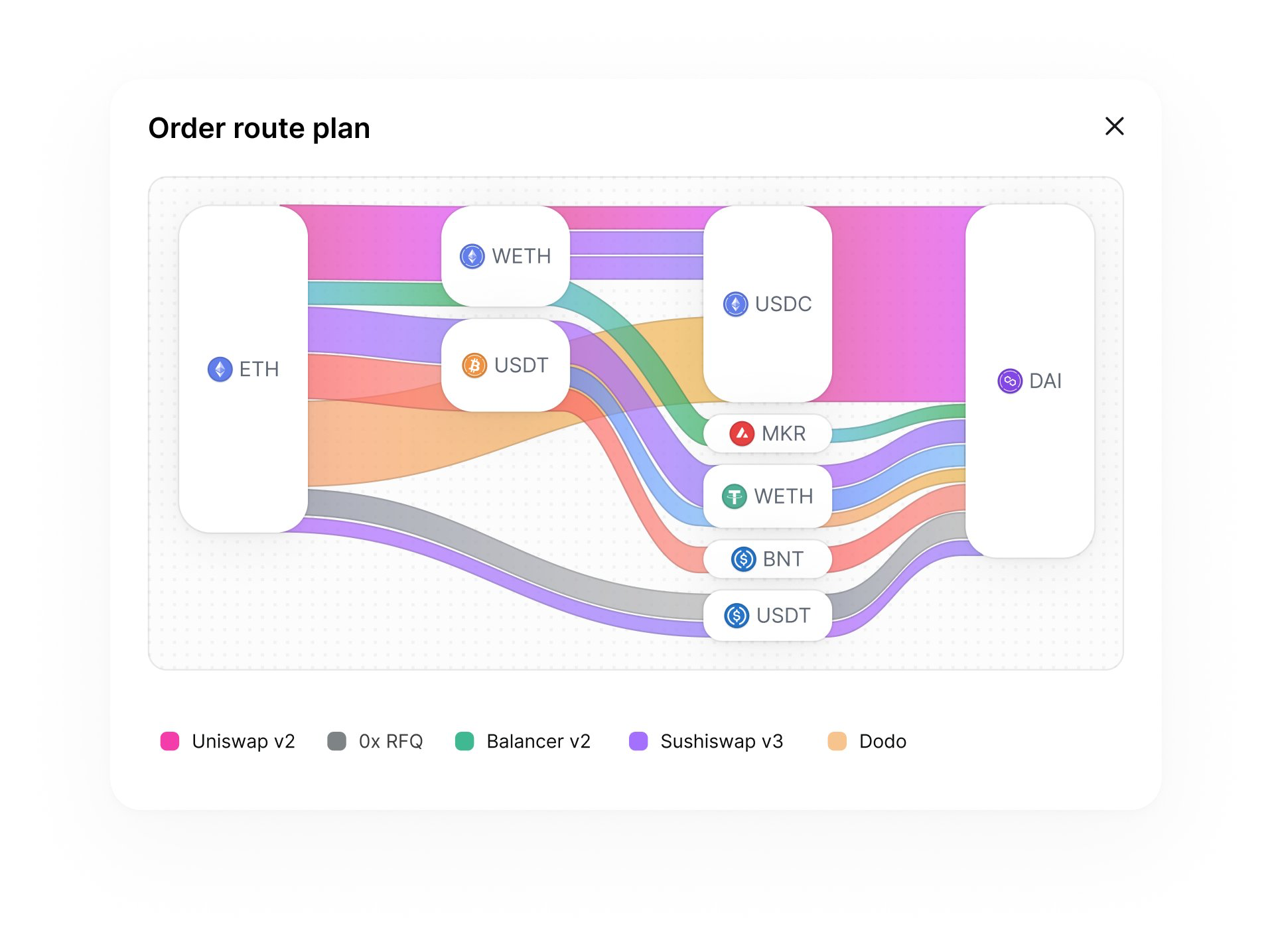Click the green WETH tether-style icon

click(734, 496)
